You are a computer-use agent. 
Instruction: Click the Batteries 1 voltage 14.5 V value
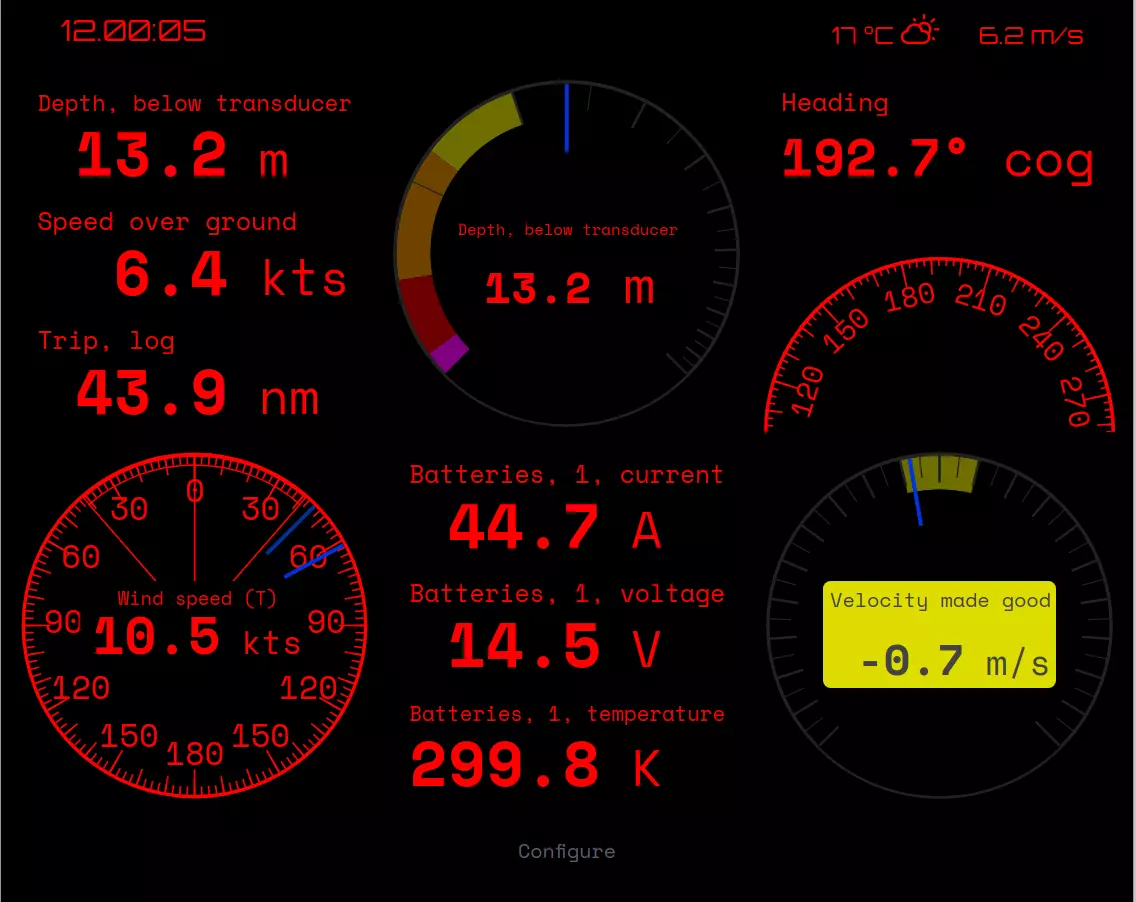point(555,647)
